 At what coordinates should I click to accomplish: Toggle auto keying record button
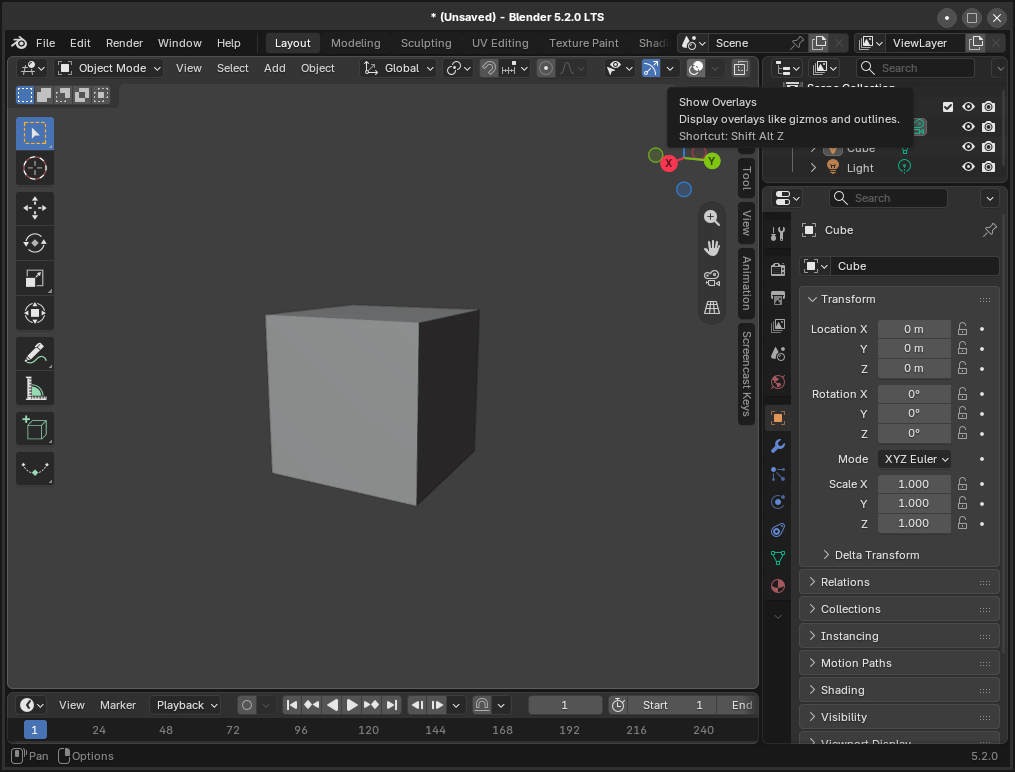pyautogui.click(x=247, y=705)
